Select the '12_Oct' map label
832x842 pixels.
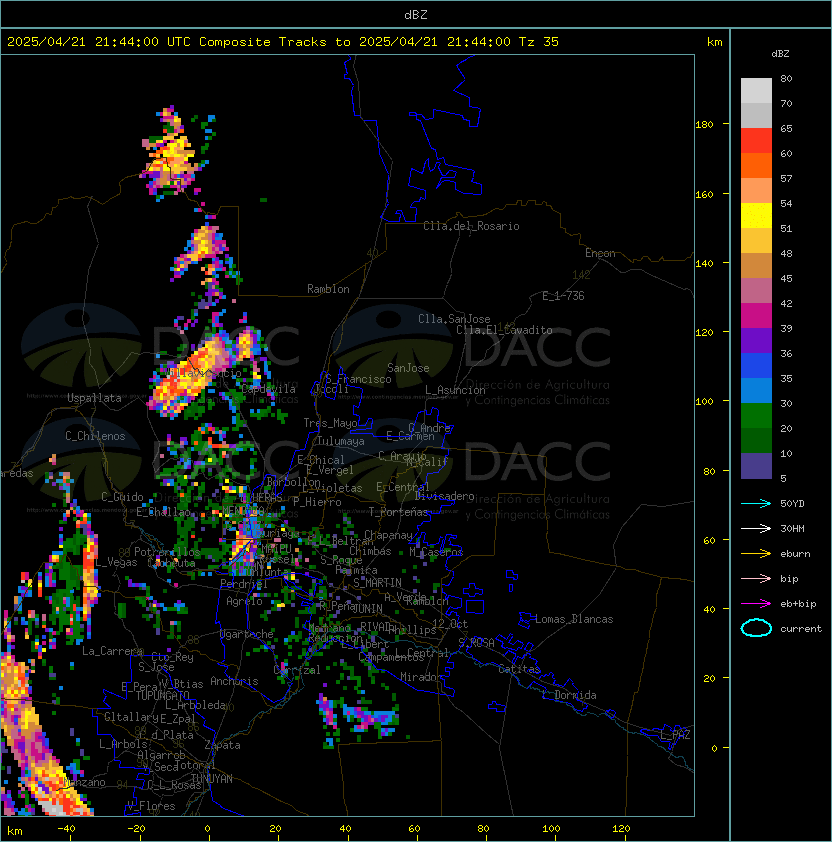(450, 624)
